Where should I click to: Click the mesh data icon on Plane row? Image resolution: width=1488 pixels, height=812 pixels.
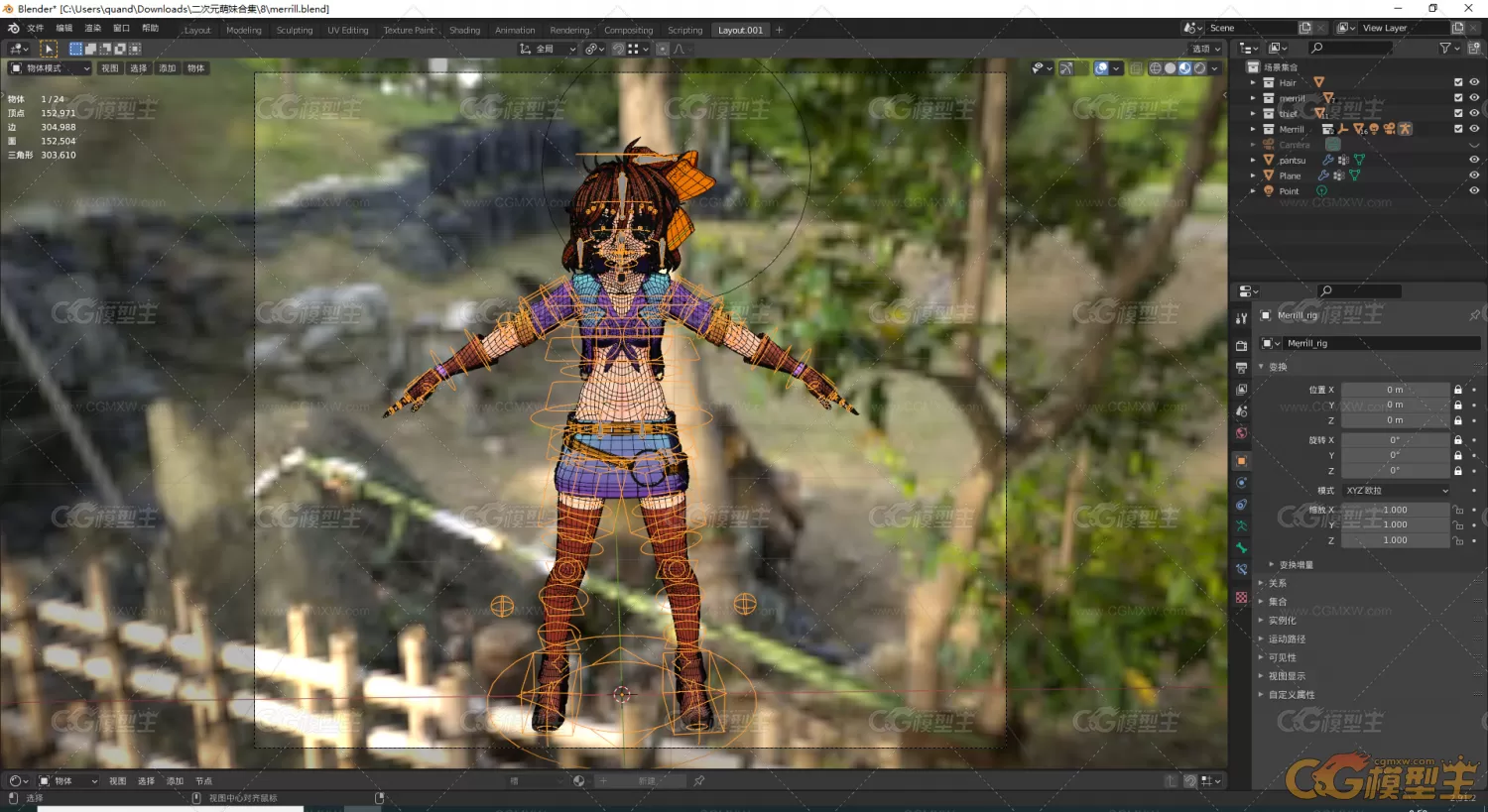click(x=1354, y=175)
